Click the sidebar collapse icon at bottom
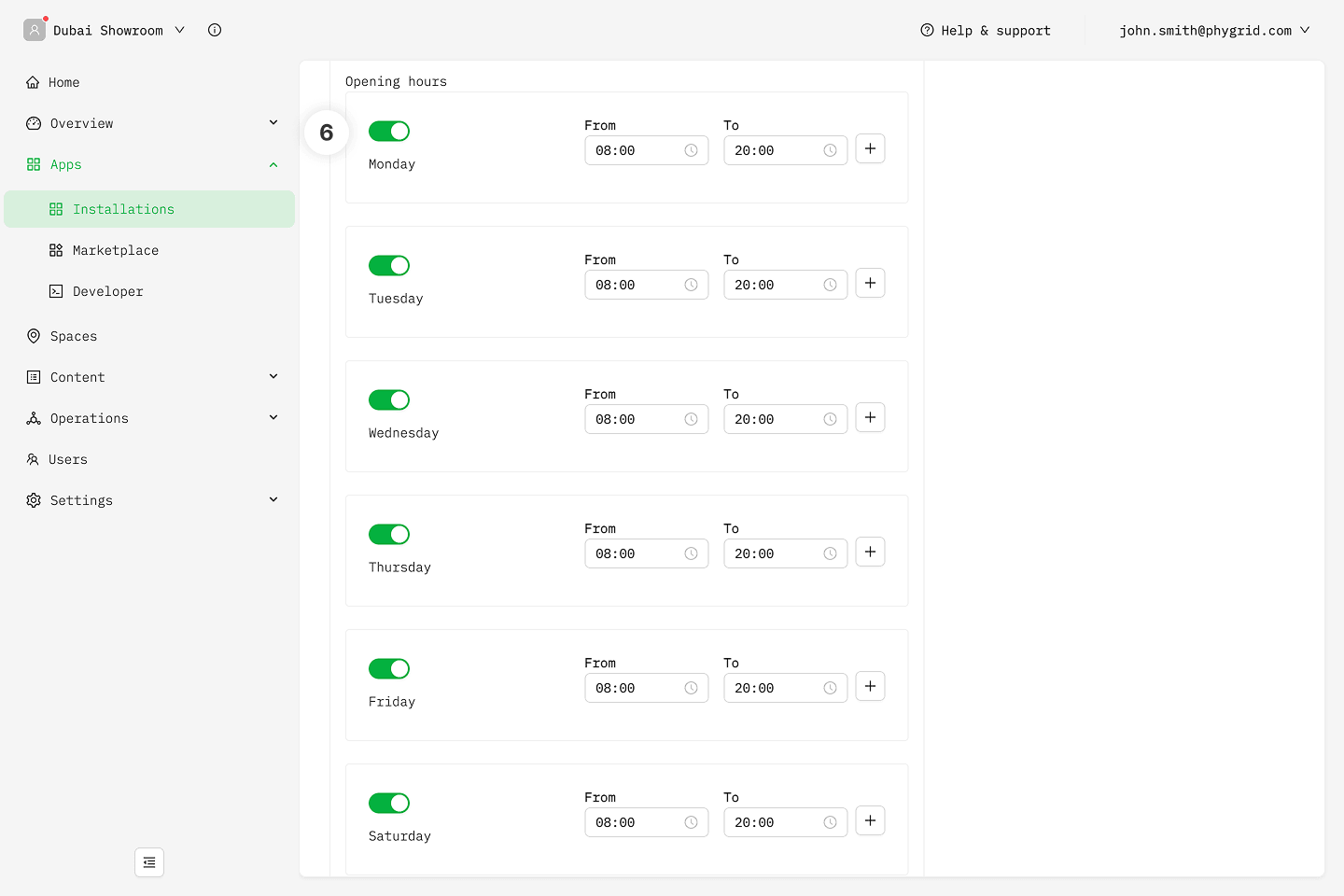Image resolution: width=1344 pixels, height=896 pixels. tap(149, 862)
